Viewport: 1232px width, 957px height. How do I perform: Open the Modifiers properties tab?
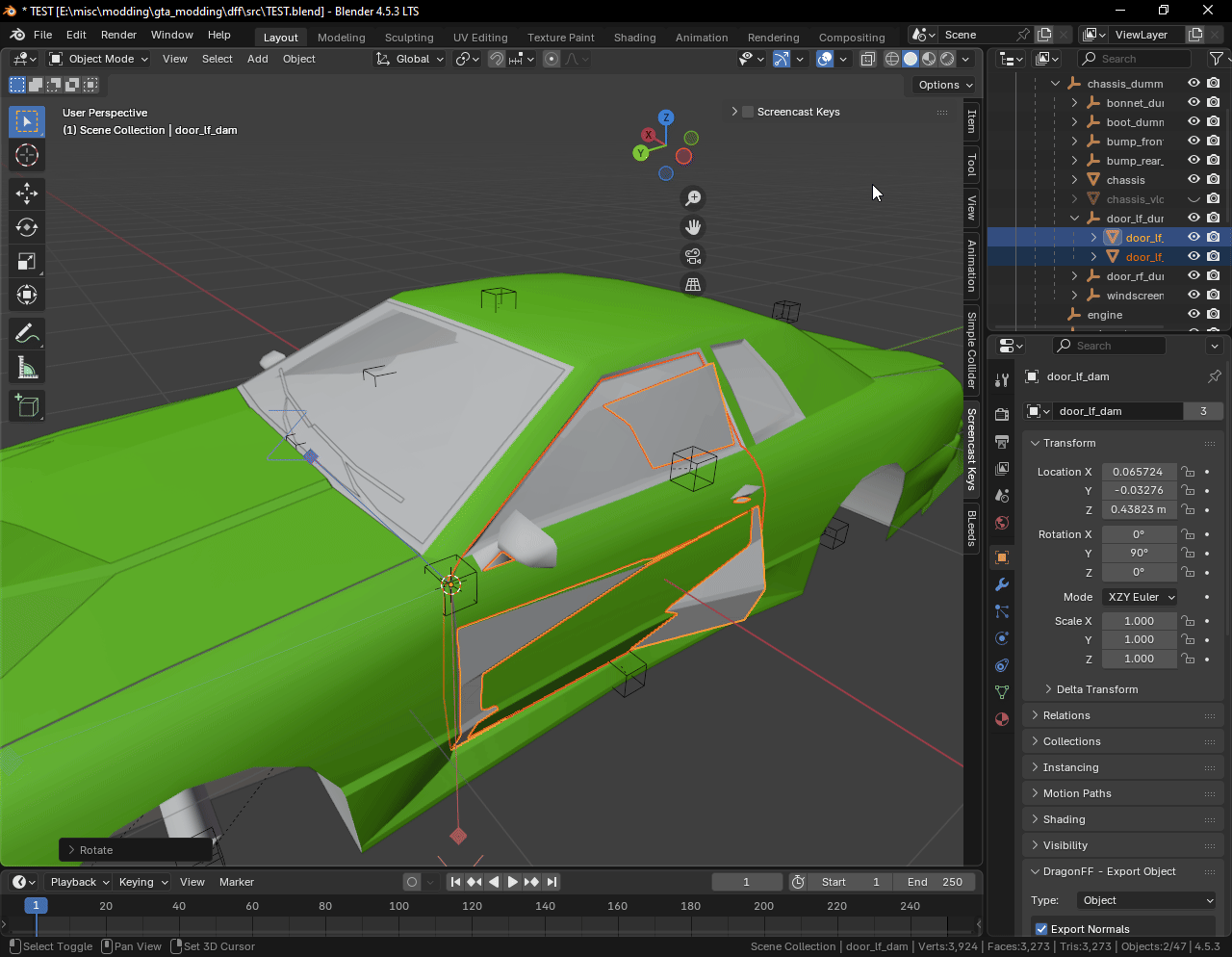1002,584
